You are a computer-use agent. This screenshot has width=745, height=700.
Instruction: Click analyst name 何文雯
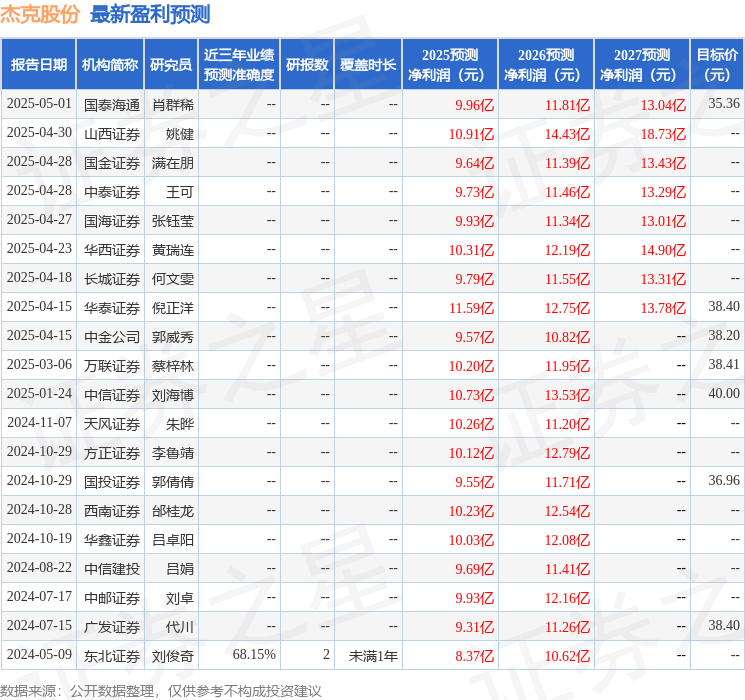tap(173, 279)
